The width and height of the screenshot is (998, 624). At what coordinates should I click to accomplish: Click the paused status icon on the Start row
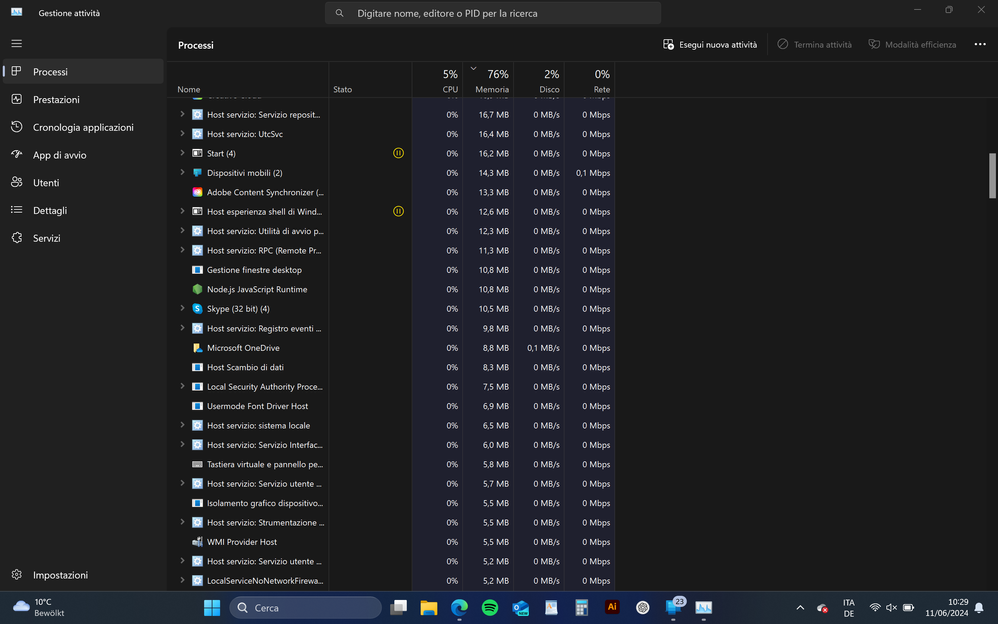tap(398, 153)
